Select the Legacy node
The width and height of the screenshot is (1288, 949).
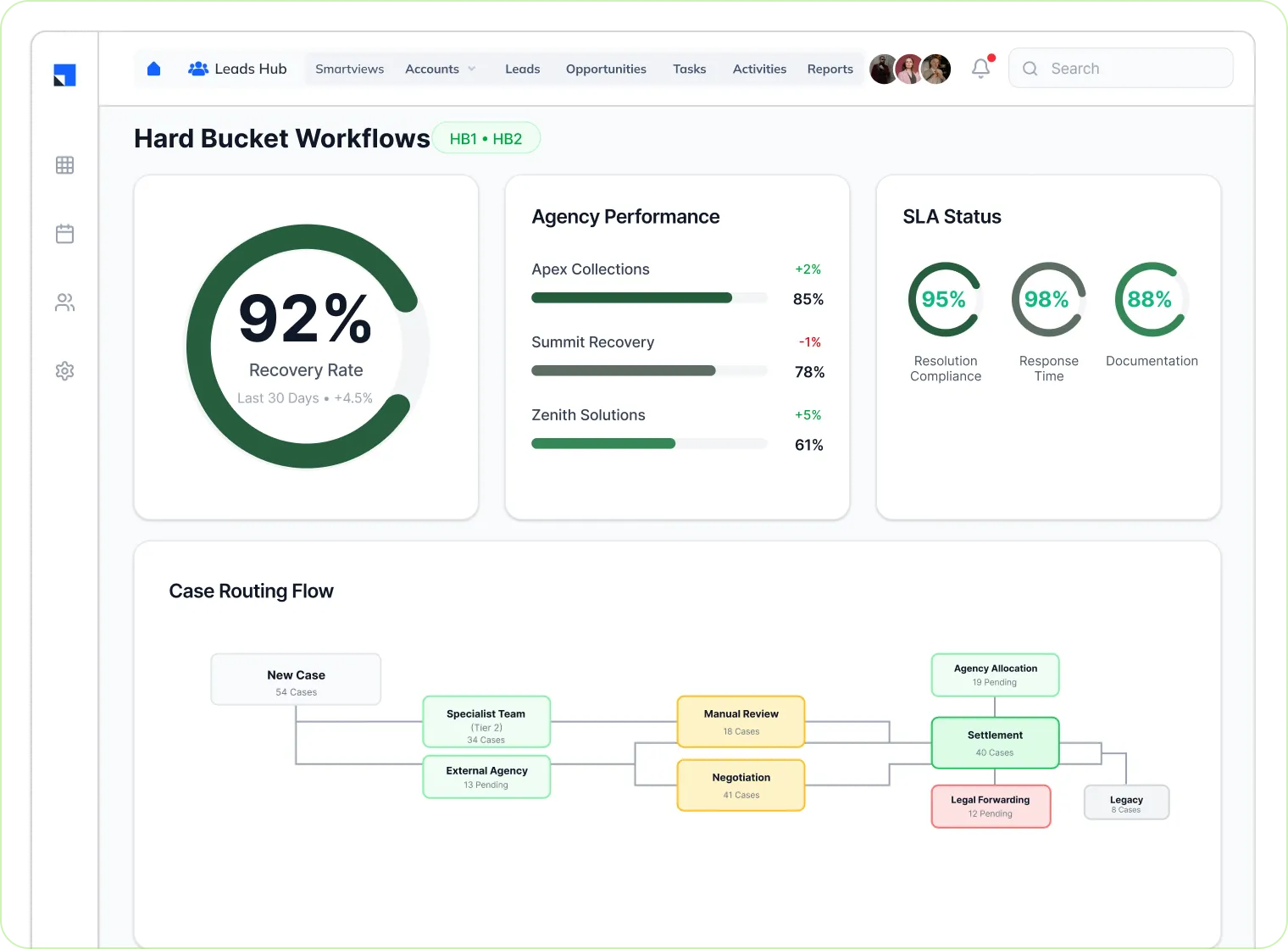(1126, 802)
